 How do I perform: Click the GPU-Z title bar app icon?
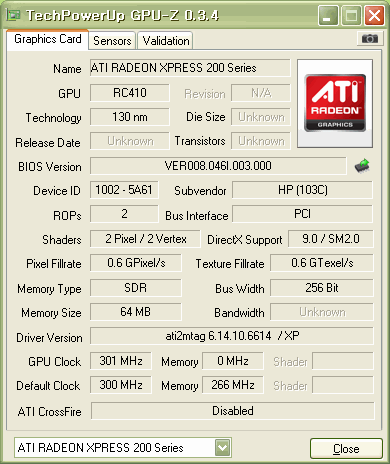pyautogui.click(x=14, y=15)
